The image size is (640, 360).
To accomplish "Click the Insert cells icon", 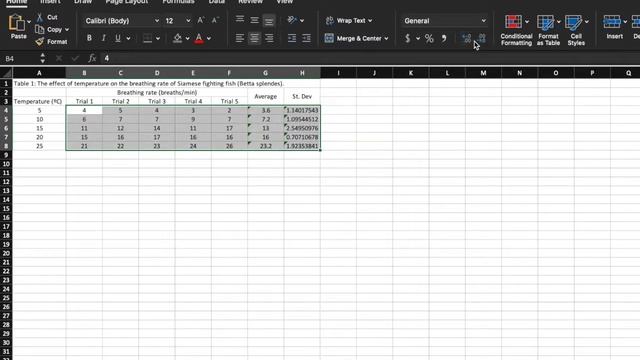I will 612,22.
